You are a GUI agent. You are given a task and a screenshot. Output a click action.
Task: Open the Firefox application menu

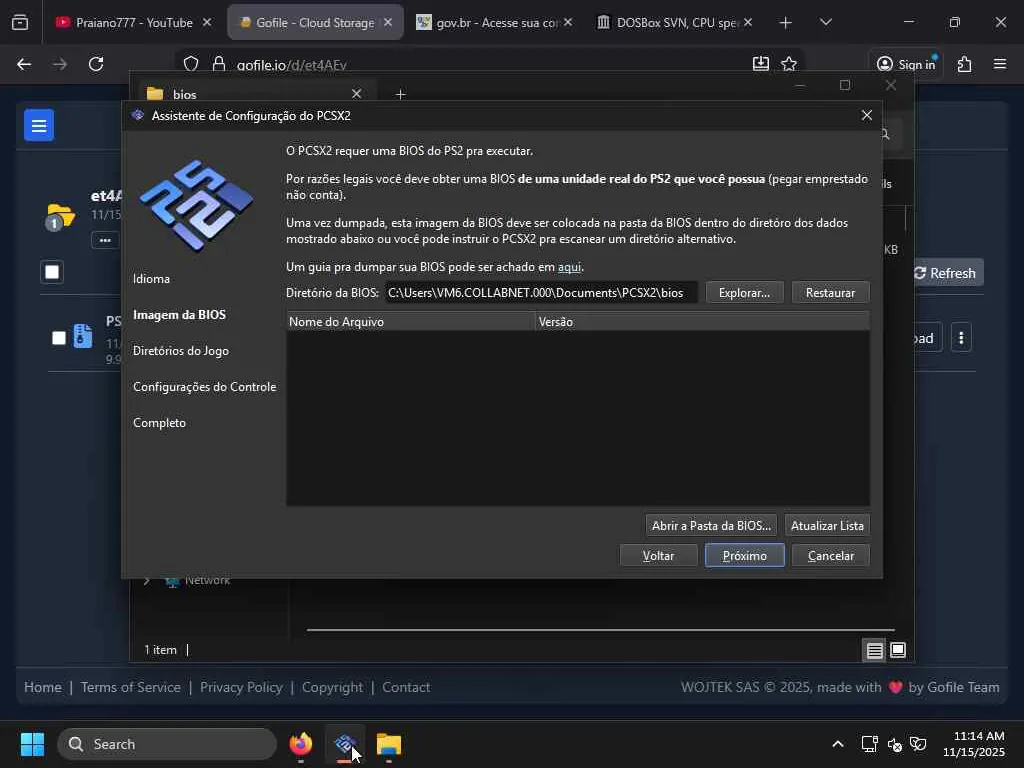pos(1000,64)
